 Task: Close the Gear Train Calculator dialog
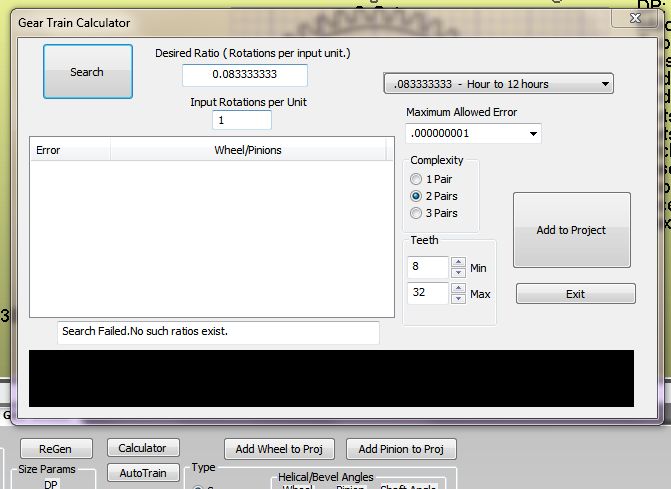tap(635, 18)
